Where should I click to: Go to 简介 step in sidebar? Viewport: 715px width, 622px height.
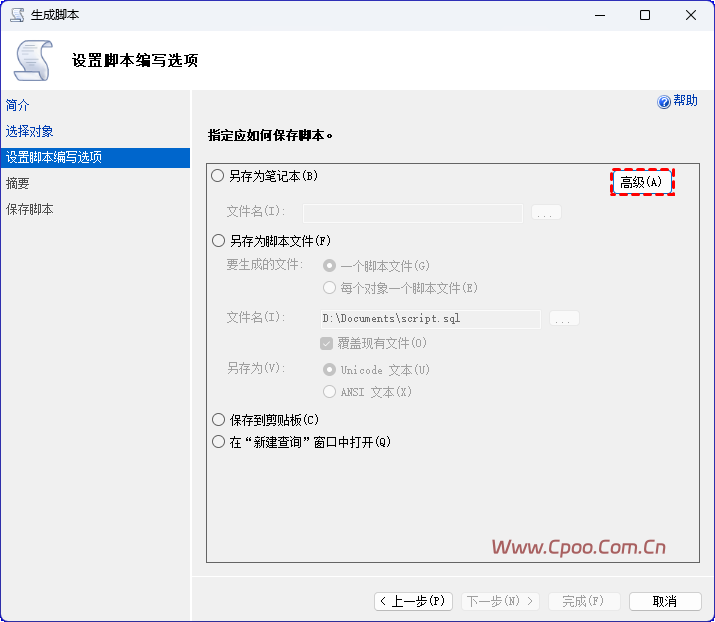coord(17,105)
